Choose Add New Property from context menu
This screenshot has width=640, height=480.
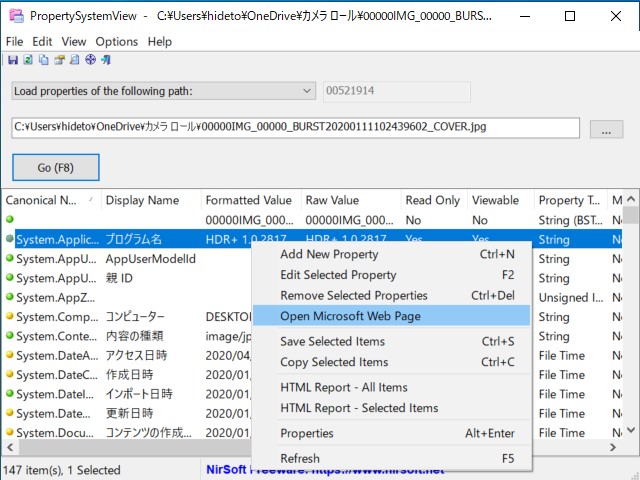pos(392,254)
